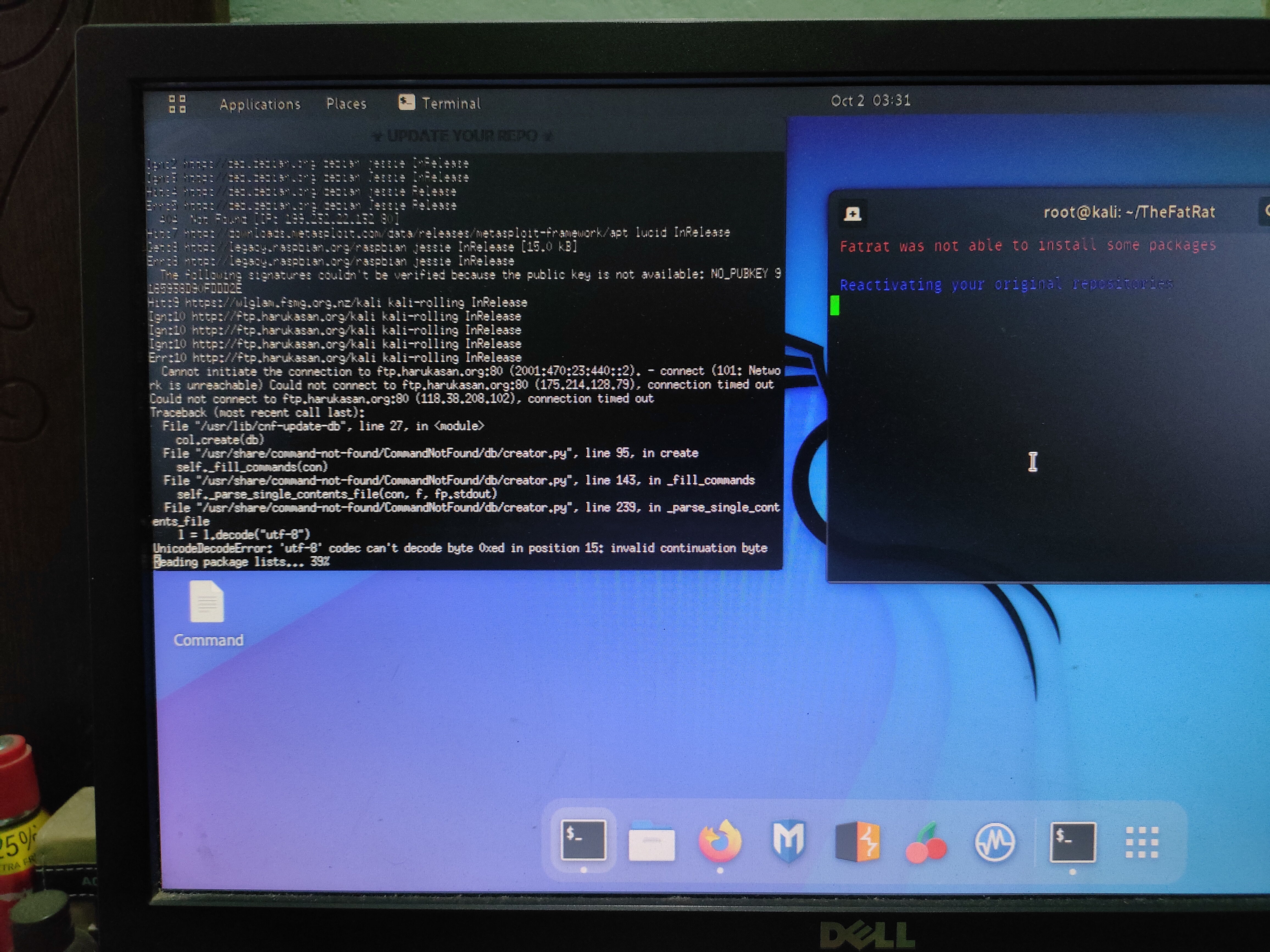This screenshot has width=1270, height=952.
Task: Click the root@kali: ~/TheFatRat title bar
Action: point(1129,212)
